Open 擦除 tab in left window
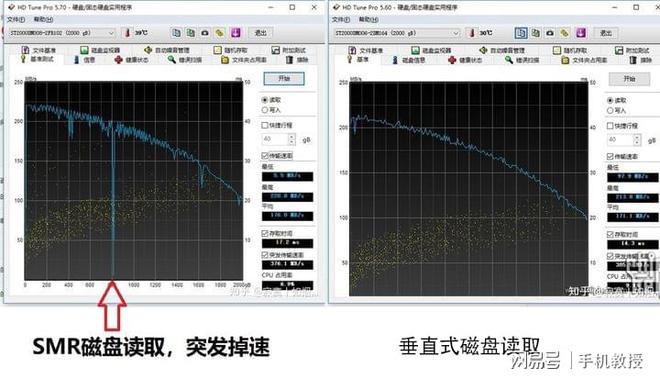 click(297, 60)
